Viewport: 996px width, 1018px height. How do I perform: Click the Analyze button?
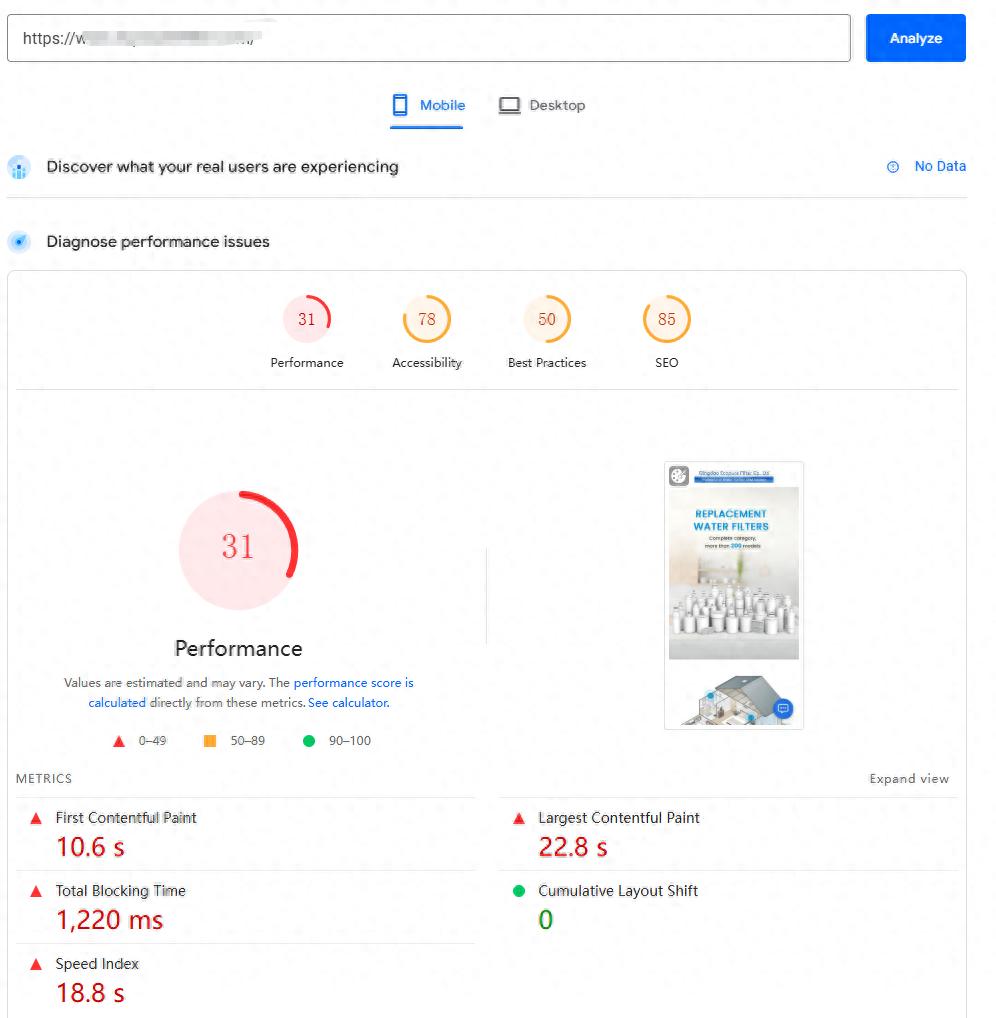point(915,38)
